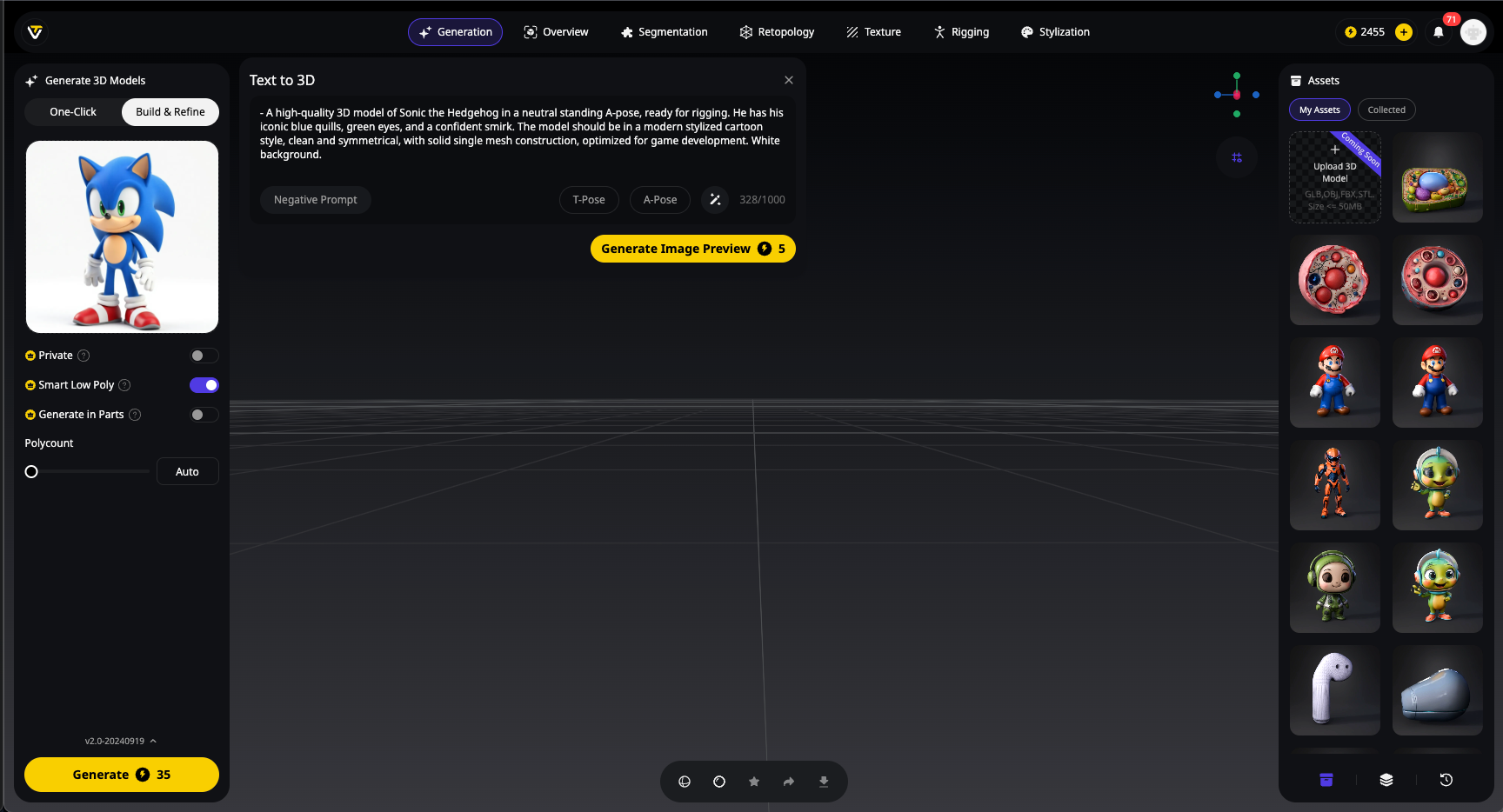Select the Generation tab
The image size is (1503, 812).
coord(455,32)
